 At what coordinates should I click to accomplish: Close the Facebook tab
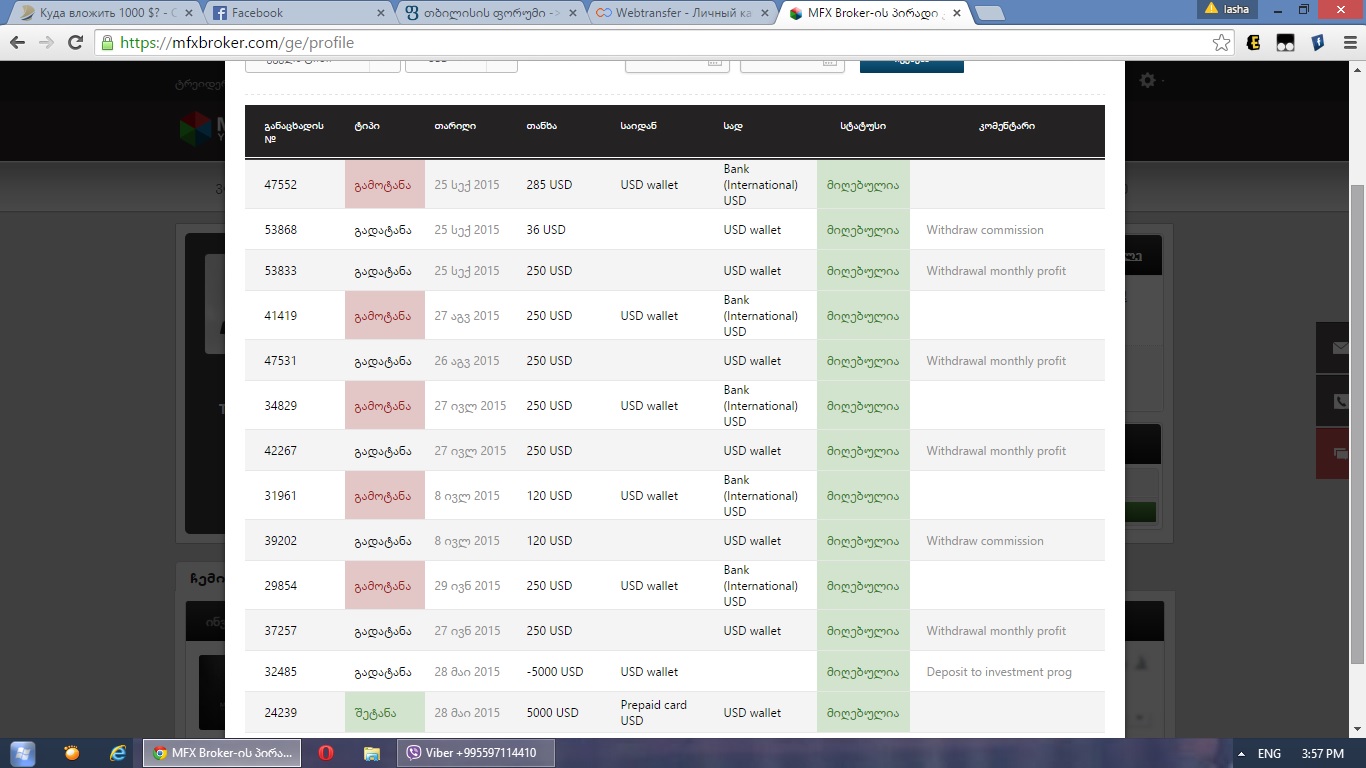coord(380,13)
